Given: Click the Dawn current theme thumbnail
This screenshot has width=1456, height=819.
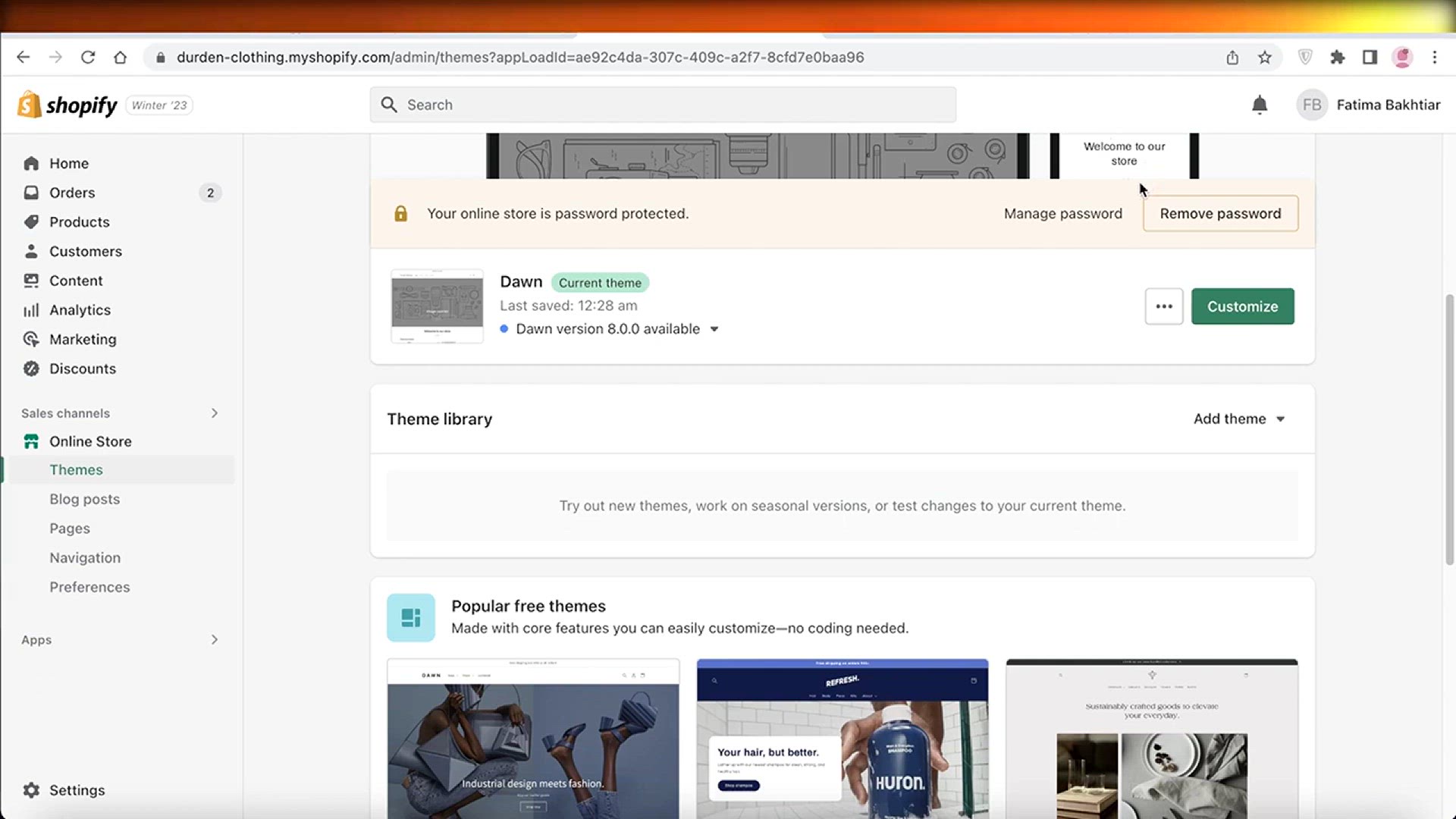Looking at the screenshot, I should click(437, 306).
